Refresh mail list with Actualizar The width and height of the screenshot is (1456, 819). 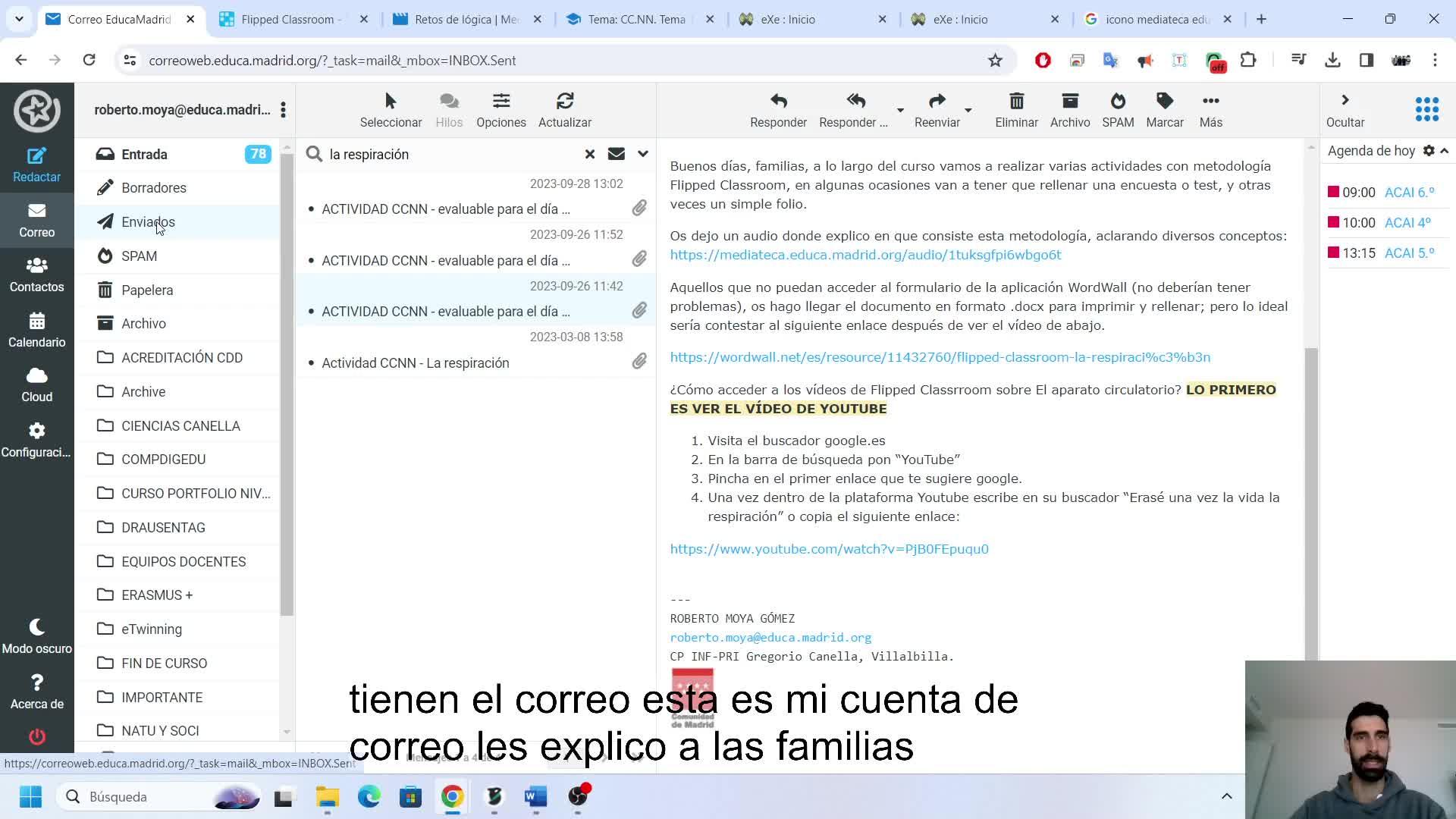click(565, 110)
